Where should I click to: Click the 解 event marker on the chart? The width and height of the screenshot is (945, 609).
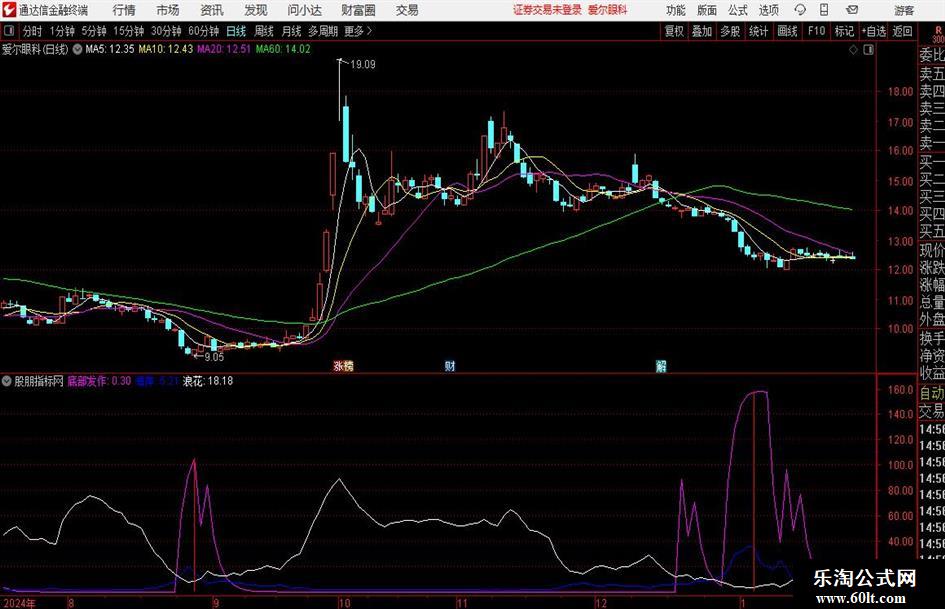[x=661, y=365]
